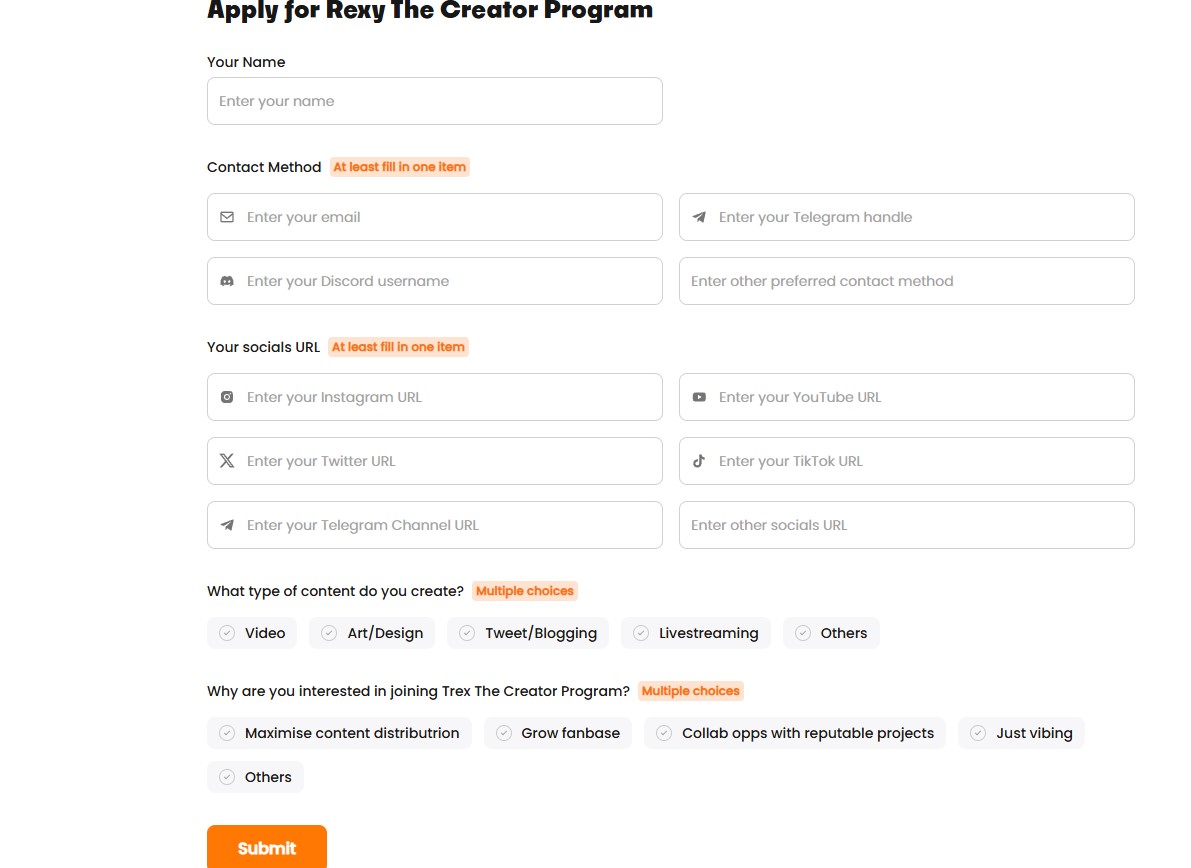Enable Collab opps with reputable projects
1191x868 pixels.
coord(795,733)
